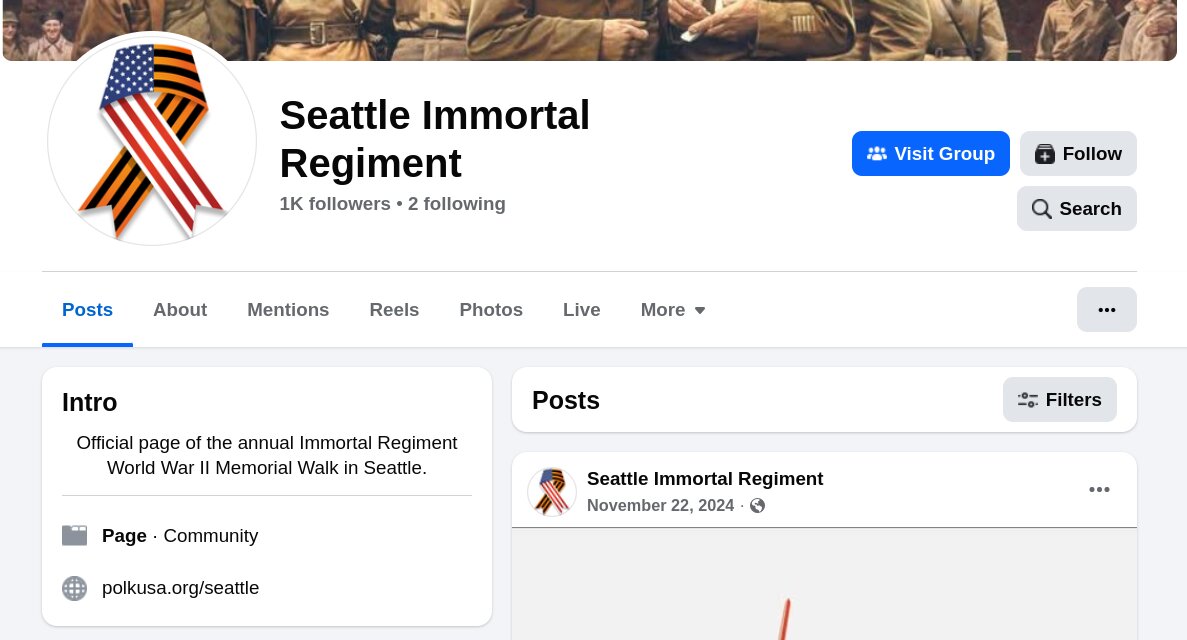This screenshot has width=1187, height=640.
Task: Go to the Reels tab
Action: [x=394, y=310]
